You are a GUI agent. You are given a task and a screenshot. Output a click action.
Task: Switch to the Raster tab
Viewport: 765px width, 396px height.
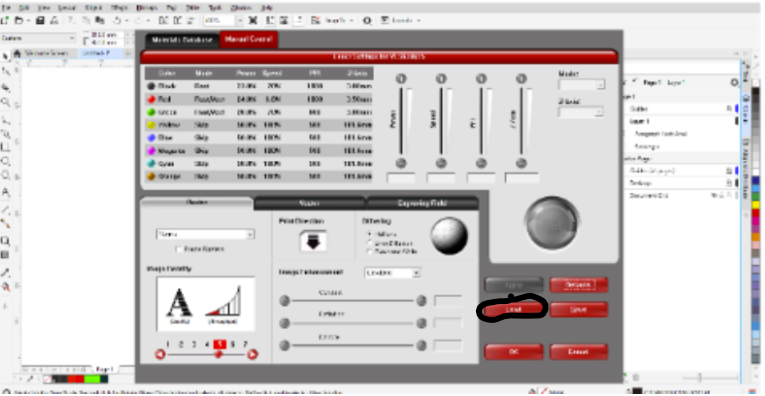[x=197, y=203]
